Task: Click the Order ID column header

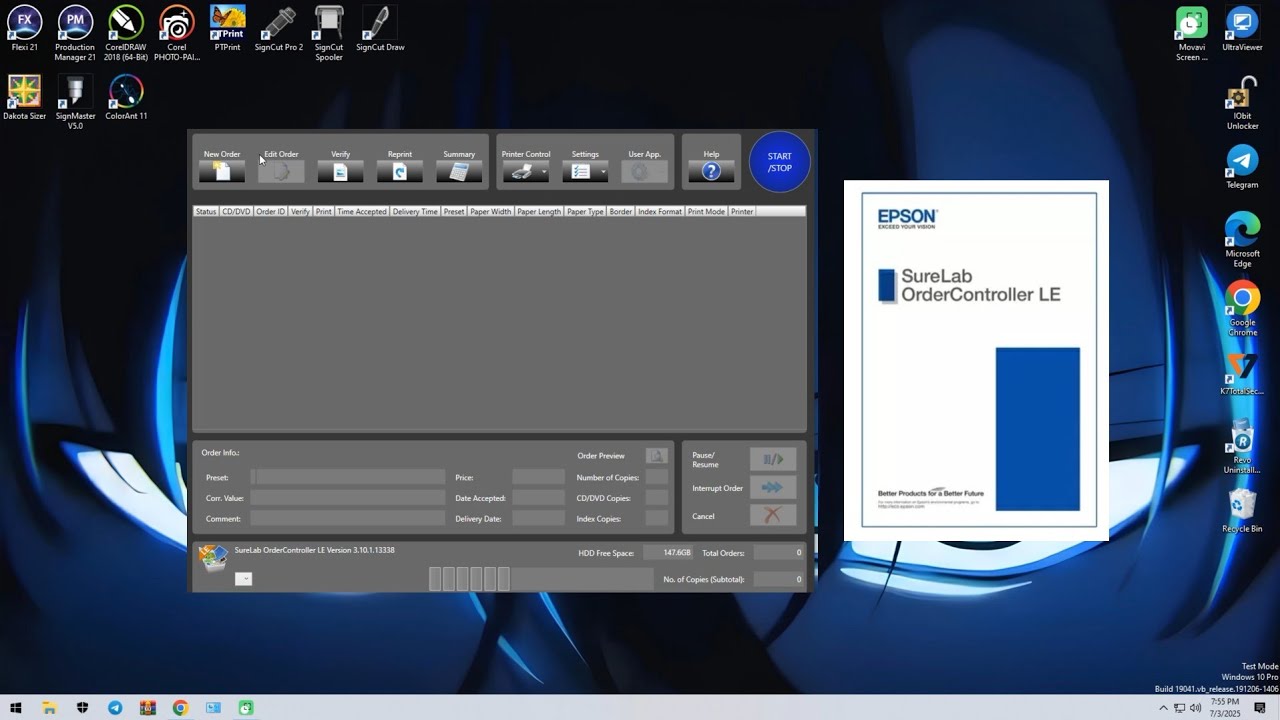Action: (x=270, y=212)
